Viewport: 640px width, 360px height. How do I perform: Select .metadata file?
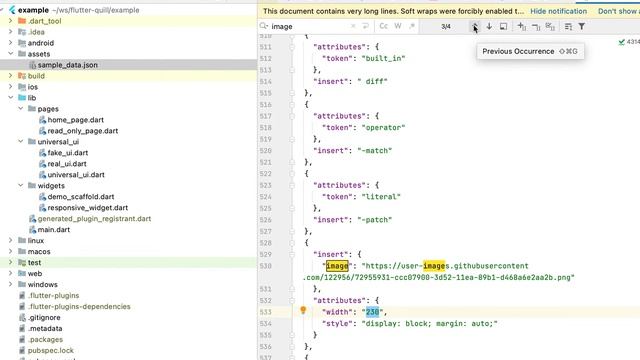(x=45, y=329)
